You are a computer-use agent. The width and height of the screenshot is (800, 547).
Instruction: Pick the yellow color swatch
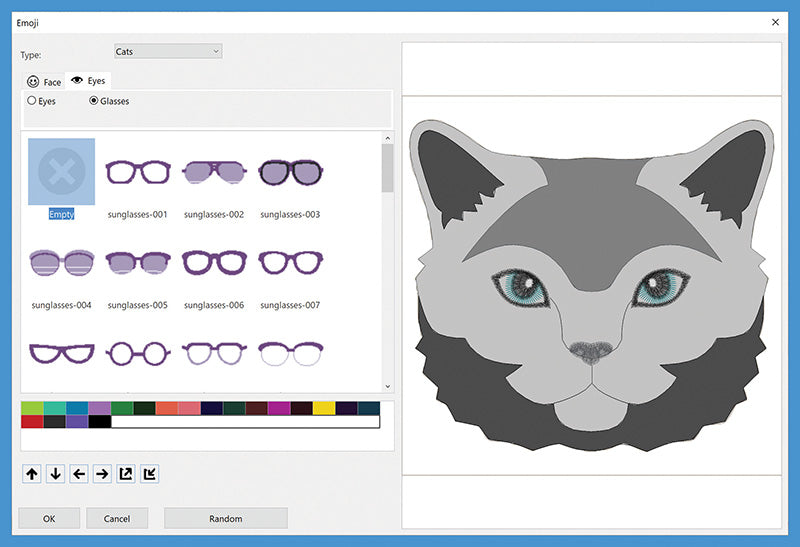click(x=323, y=408)
